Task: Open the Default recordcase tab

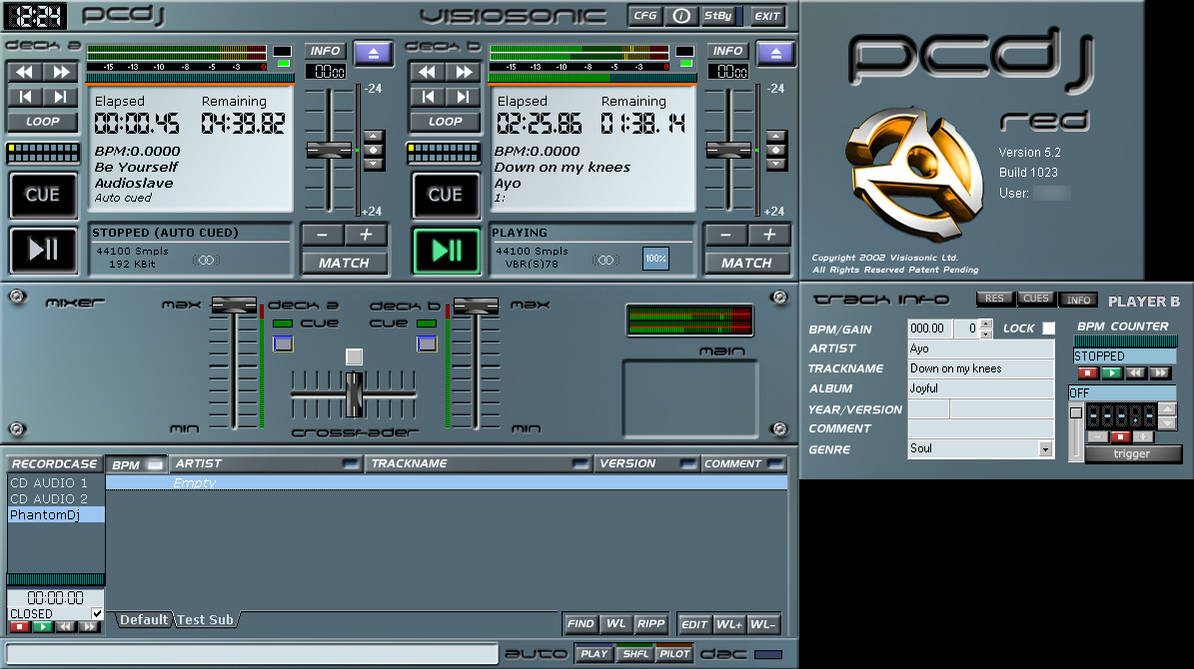Action: tap(144, 620)
